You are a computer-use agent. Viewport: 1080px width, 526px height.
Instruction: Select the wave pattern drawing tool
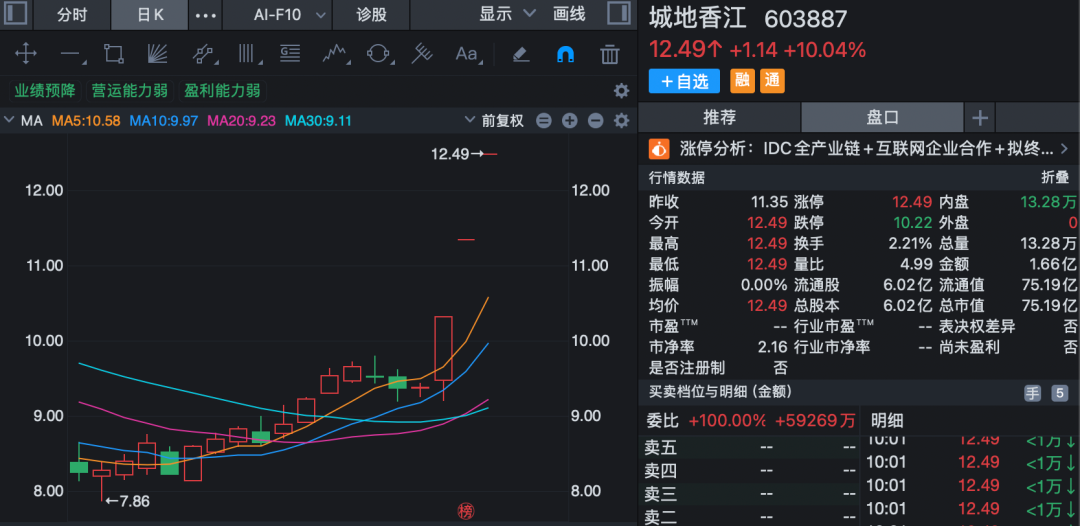334,54
